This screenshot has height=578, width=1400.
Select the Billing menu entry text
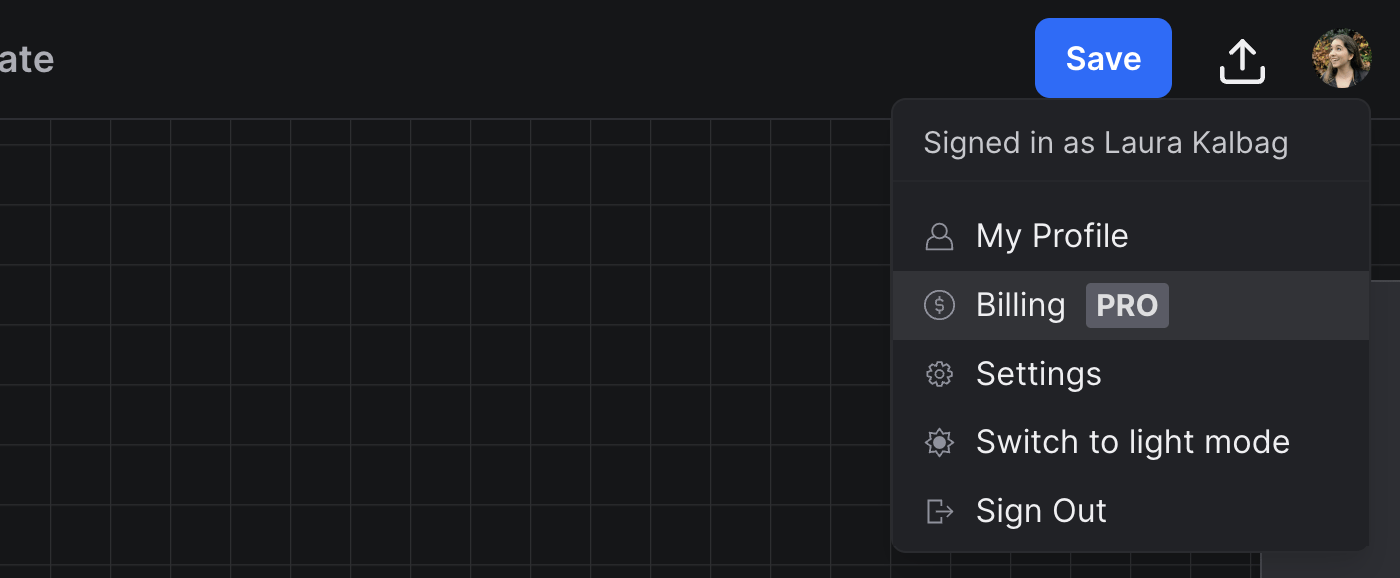pos(1020,305)
